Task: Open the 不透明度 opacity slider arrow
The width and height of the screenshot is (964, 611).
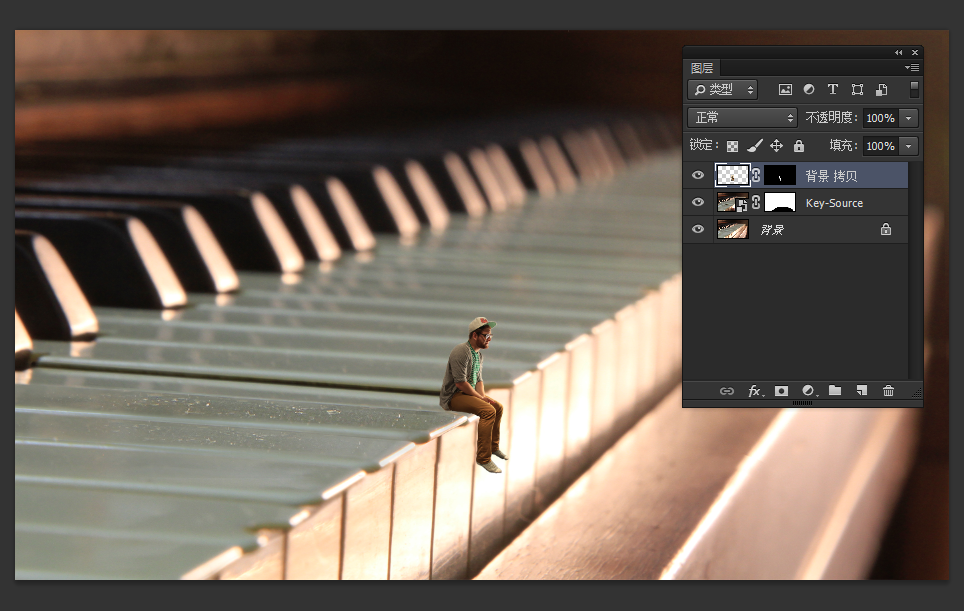Action: pos(909,118)
